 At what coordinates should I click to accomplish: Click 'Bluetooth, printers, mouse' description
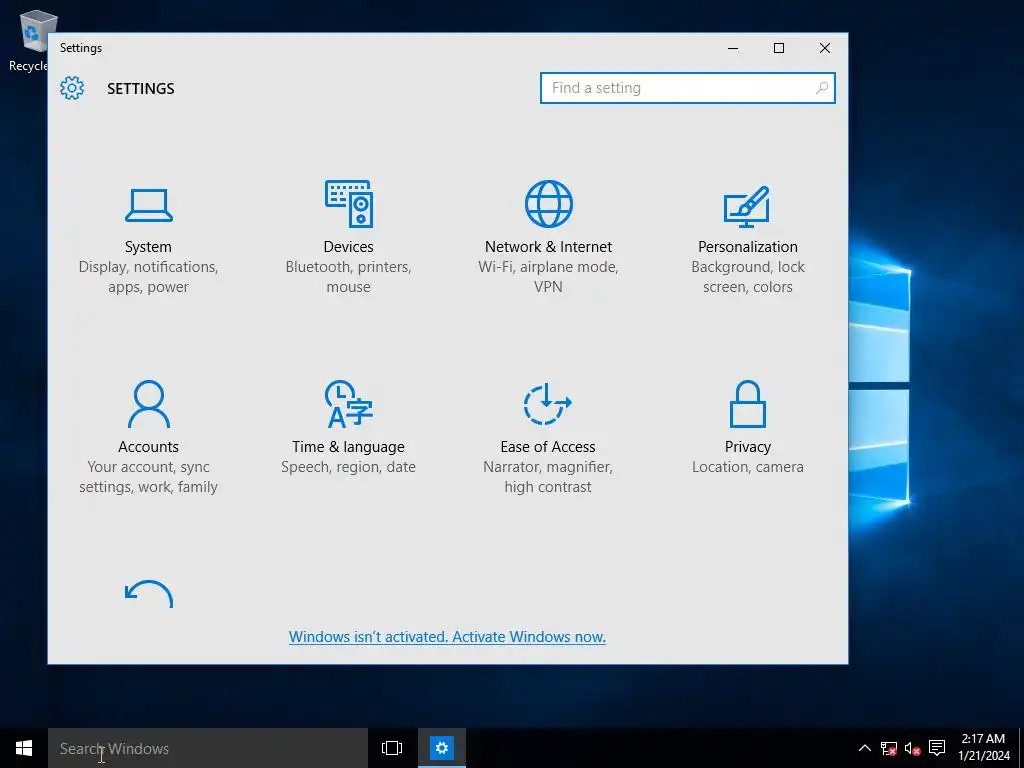pyautogui.click(x=349, y=277)
